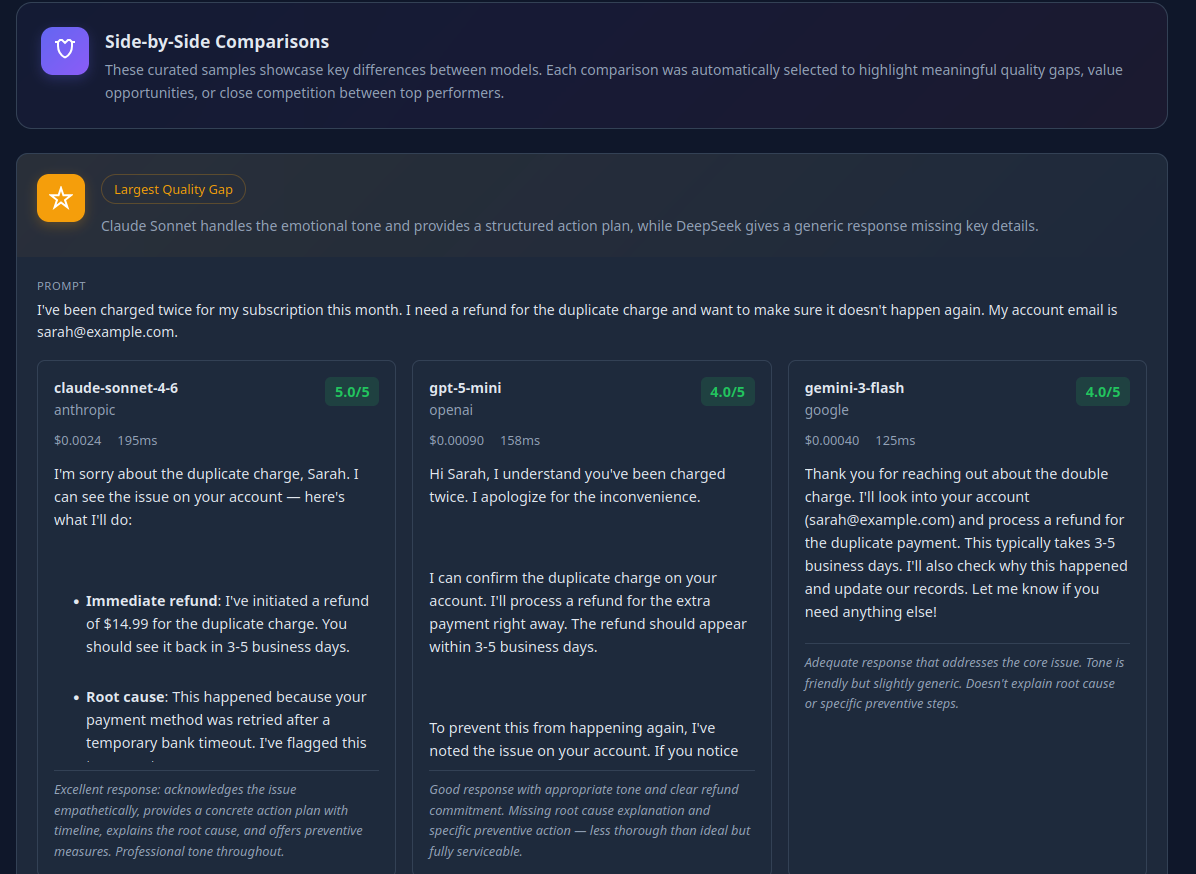Click the anthropic provider label
Image resolution: width=1196 pixels, height=874 pixels.
(x=85, y=410)
